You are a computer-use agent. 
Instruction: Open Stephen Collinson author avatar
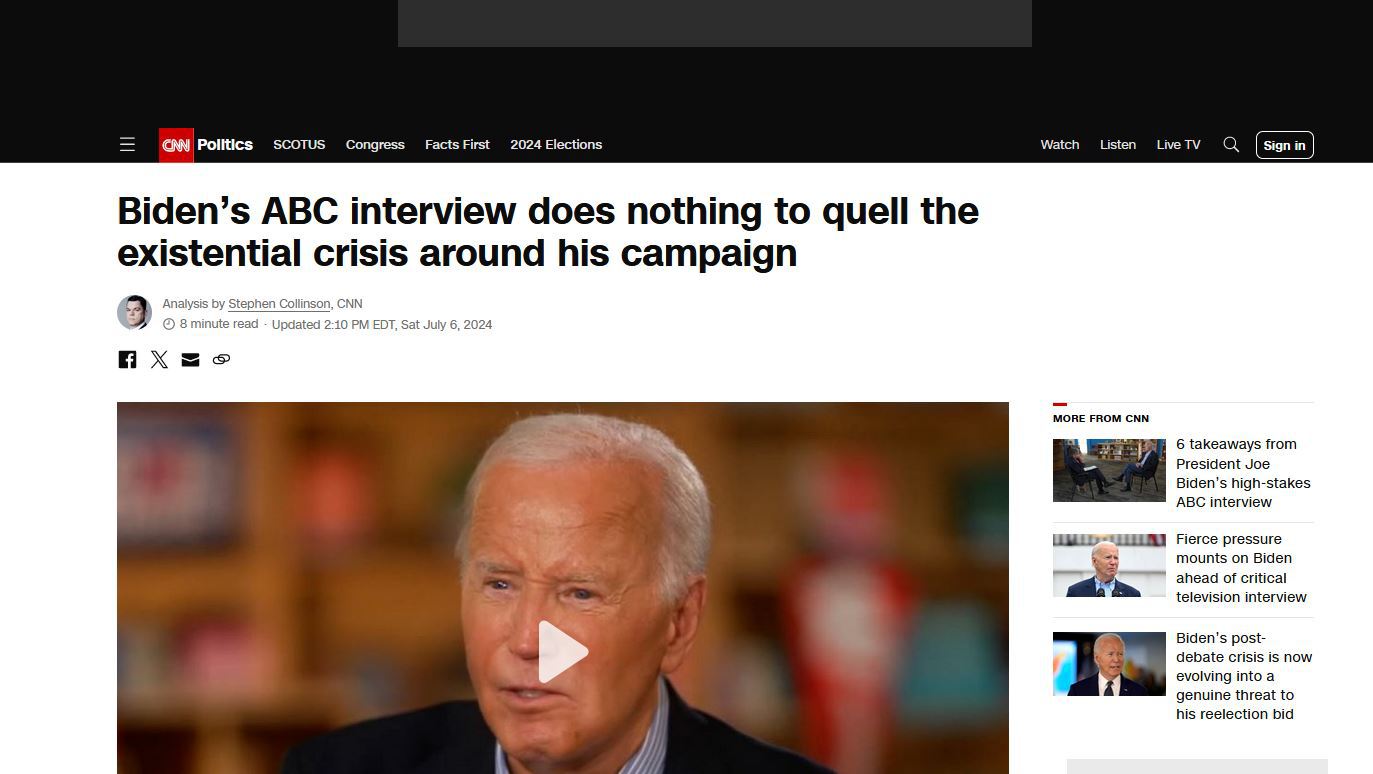(134, 313)
